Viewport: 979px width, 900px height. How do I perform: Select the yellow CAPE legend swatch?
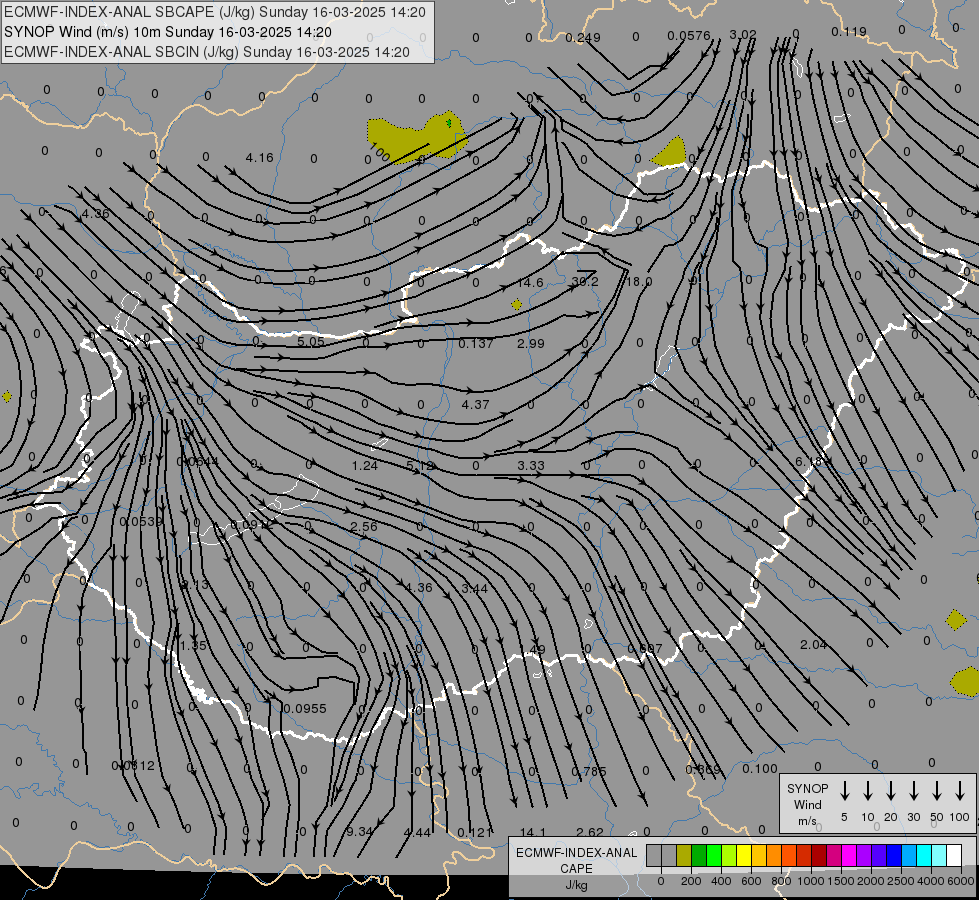[744, 856]
